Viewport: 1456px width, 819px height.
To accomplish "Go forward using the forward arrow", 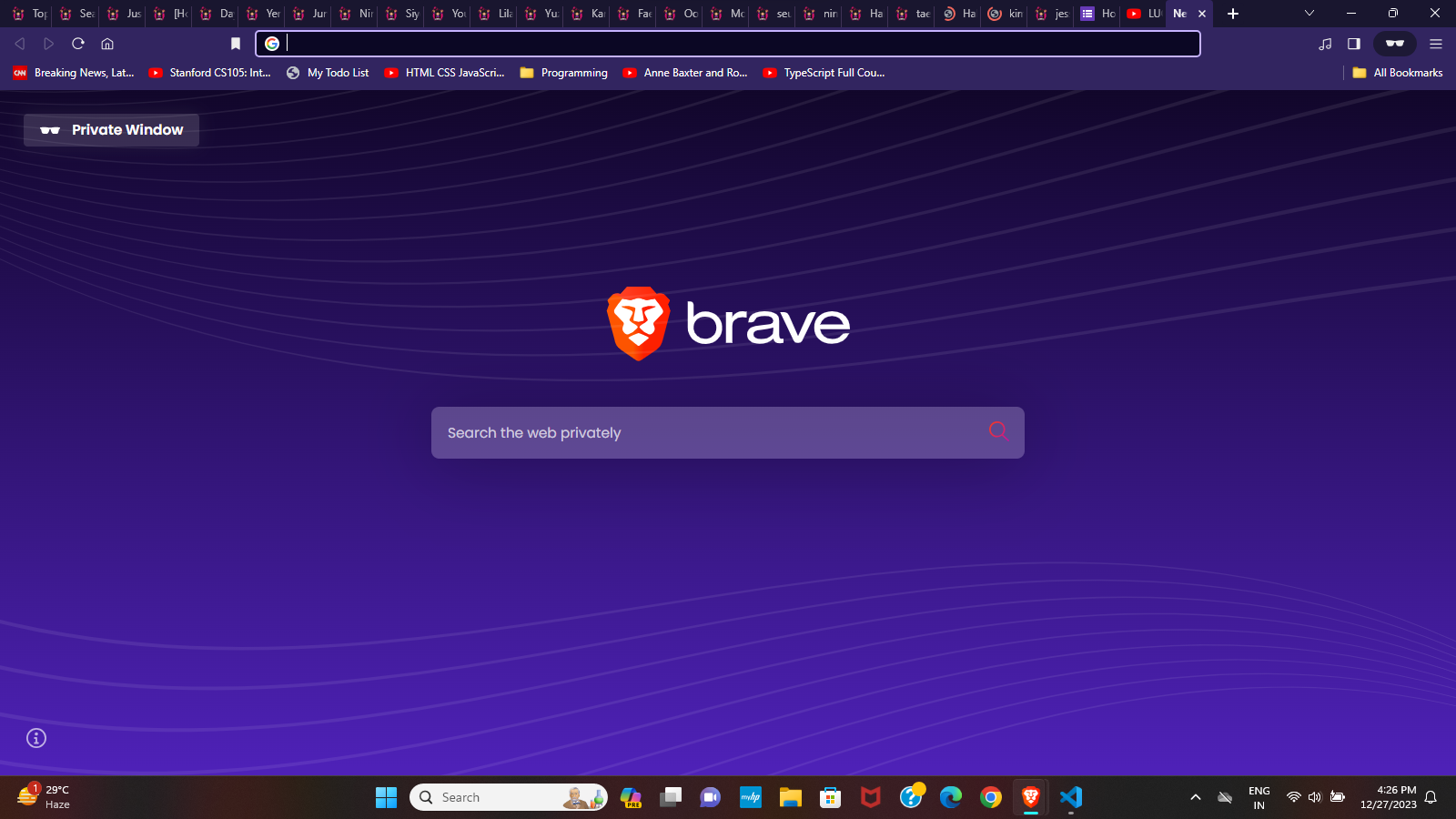I will pos(49,44).
